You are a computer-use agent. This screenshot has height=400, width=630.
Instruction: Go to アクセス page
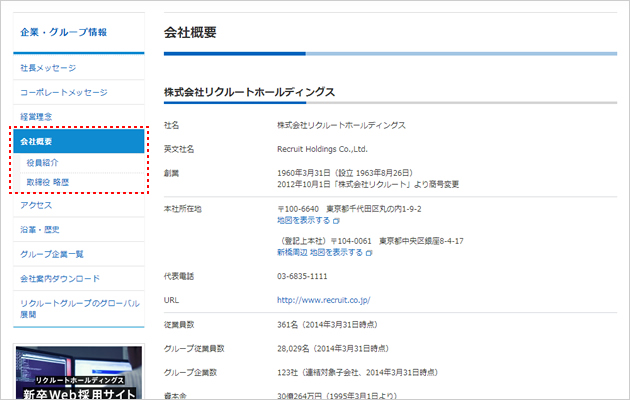(36, 205)
